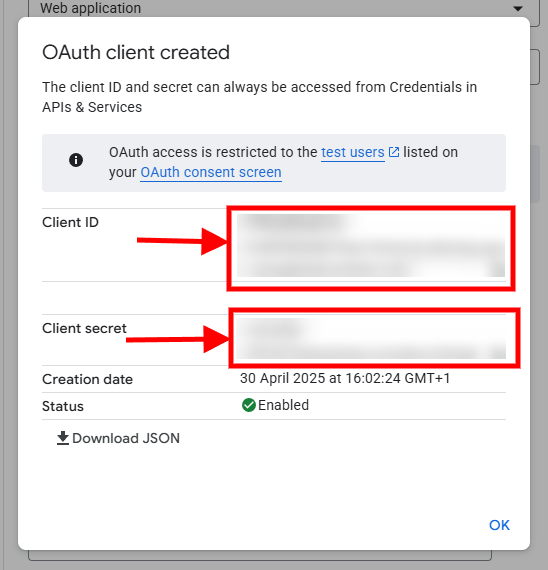
Task: Select the Web application type field text
Action: coord(91,8)
